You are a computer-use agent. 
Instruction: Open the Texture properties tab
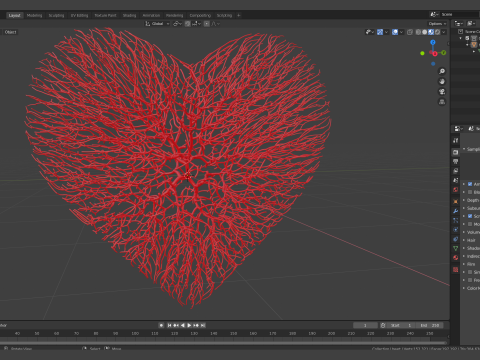tap(455, 269)
